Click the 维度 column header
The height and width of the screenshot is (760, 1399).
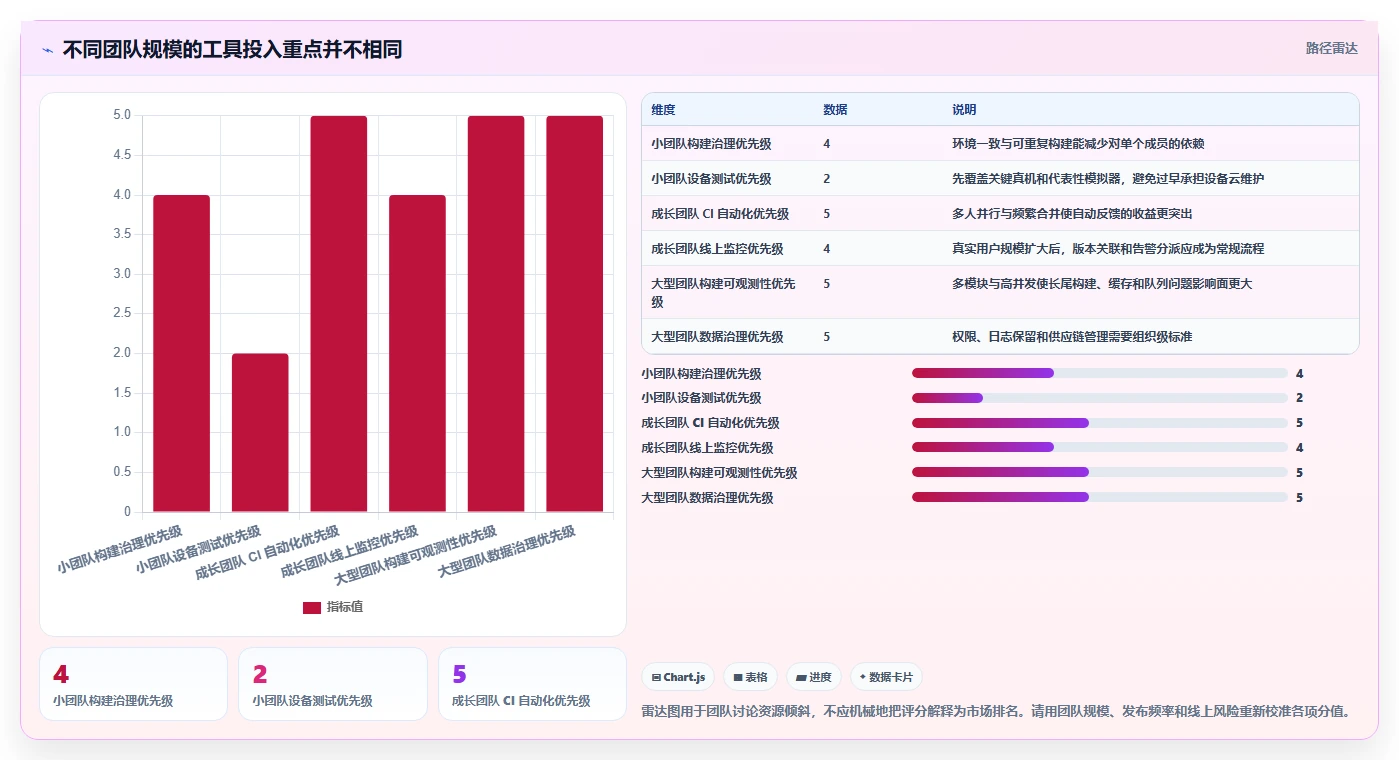663,110
